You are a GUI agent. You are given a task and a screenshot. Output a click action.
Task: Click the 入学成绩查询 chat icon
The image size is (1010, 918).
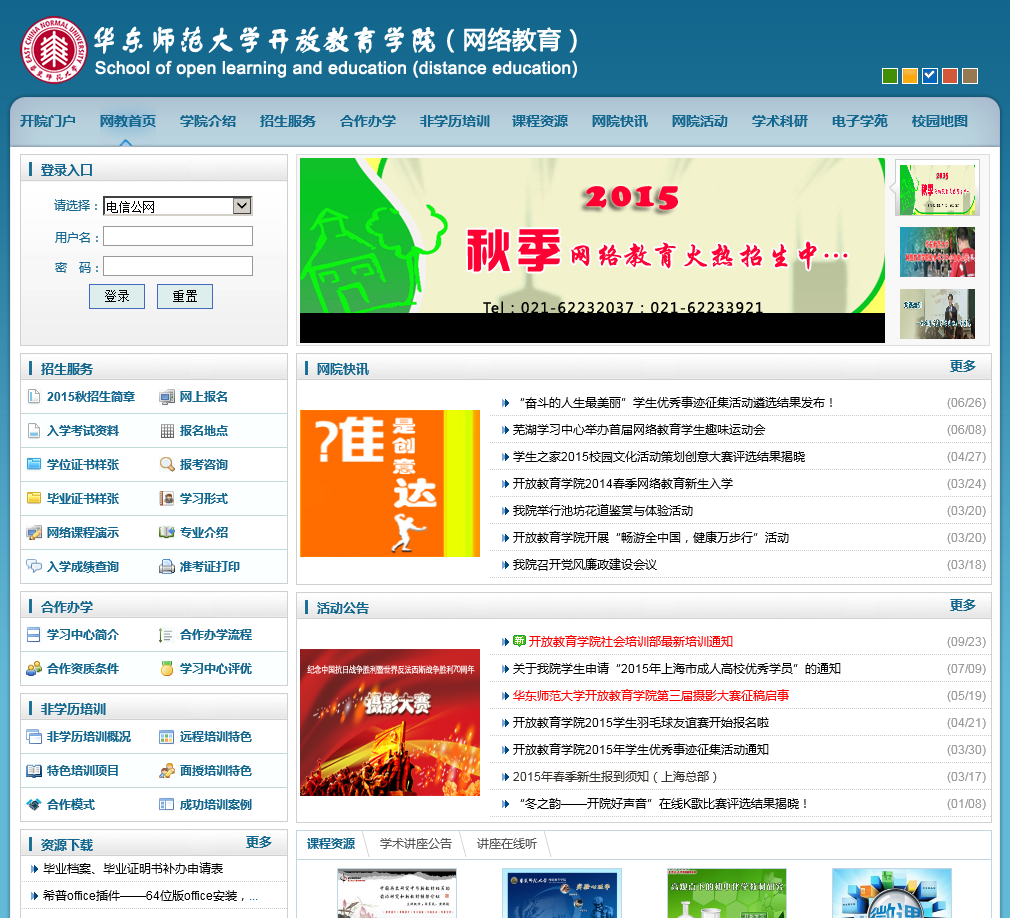click(x=33, y=566)
